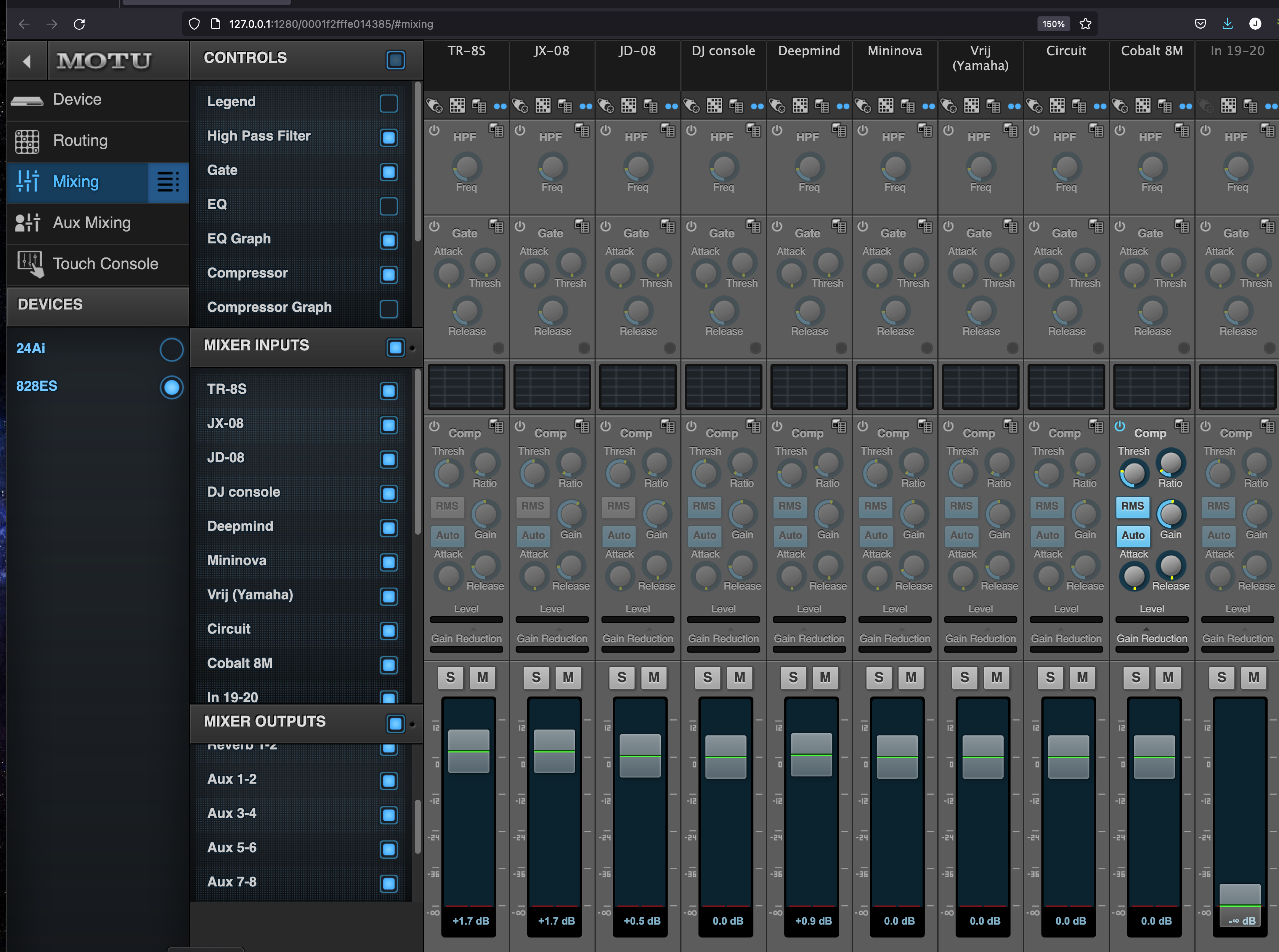Screen dimensions: 1279x952
Task: Open Deepmind input settings XLR icon
Action: (x=778, y=106)
